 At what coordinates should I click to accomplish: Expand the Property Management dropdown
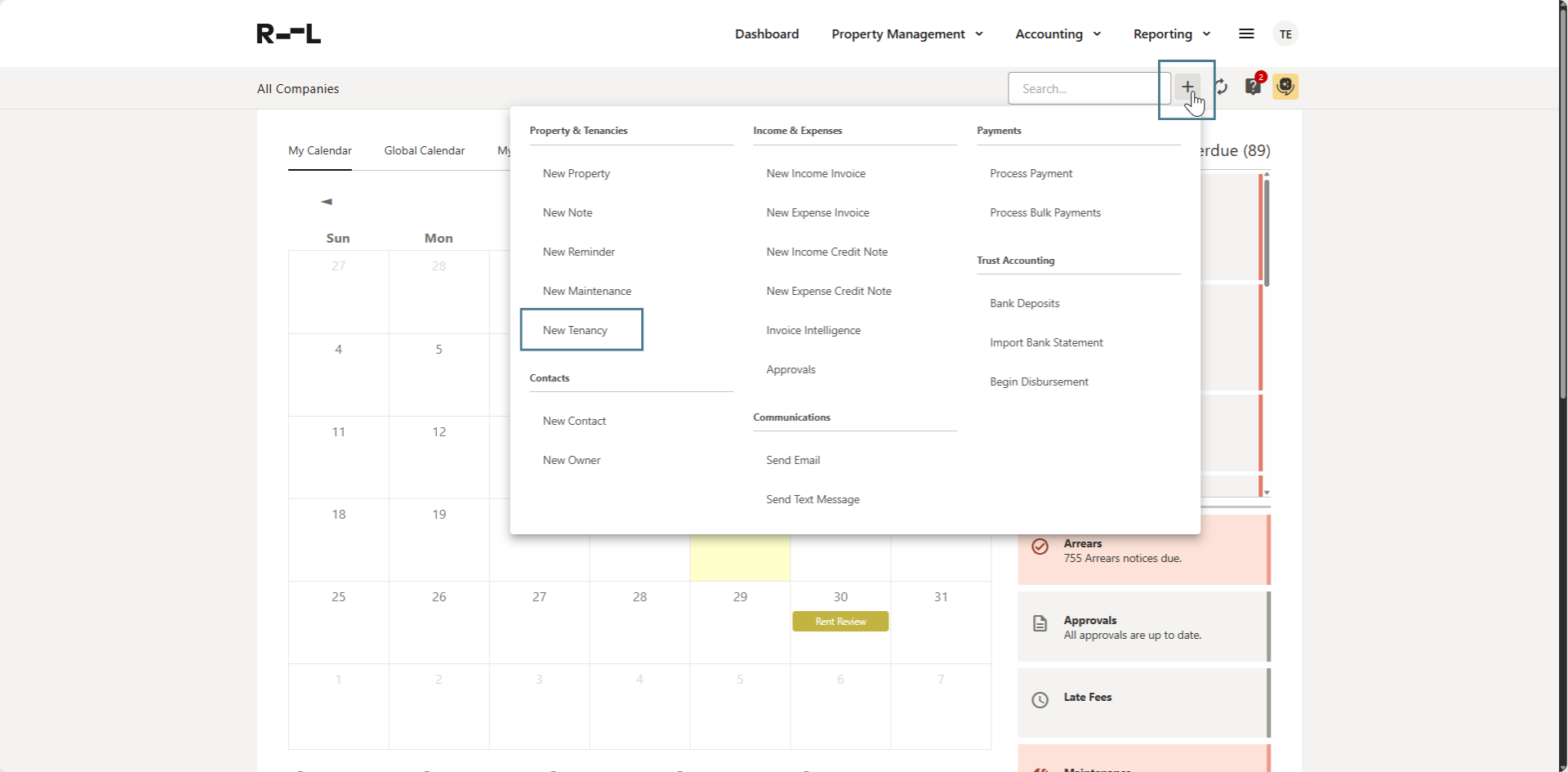pyautogui.click(x=906, y=33)
